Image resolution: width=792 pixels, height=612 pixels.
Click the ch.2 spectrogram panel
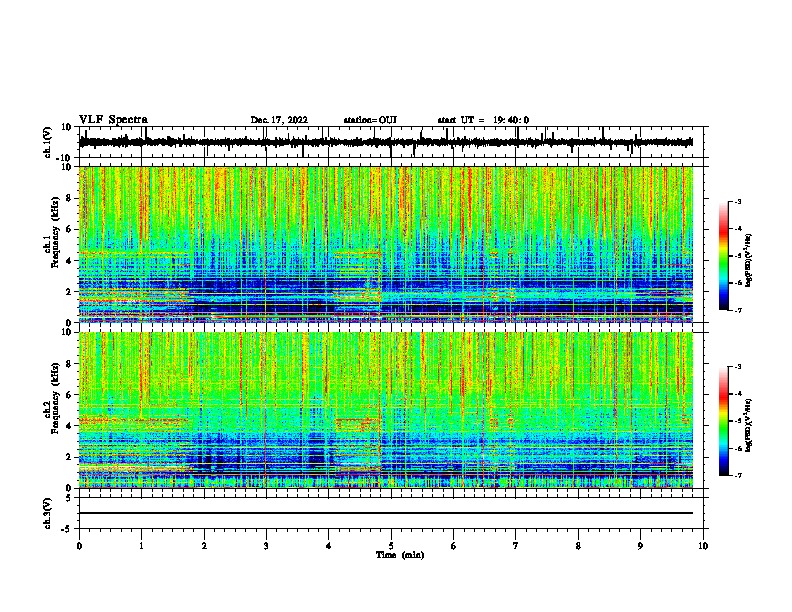(x=386, y=410)
